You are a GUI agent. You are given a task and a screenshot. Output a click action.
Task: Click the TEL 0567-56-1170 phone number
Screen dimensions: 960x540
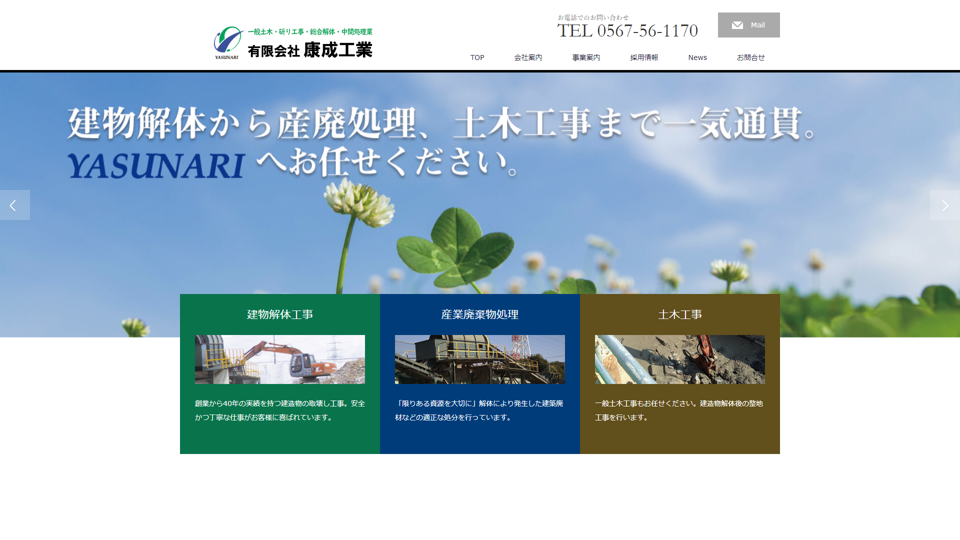pos(627,31)
